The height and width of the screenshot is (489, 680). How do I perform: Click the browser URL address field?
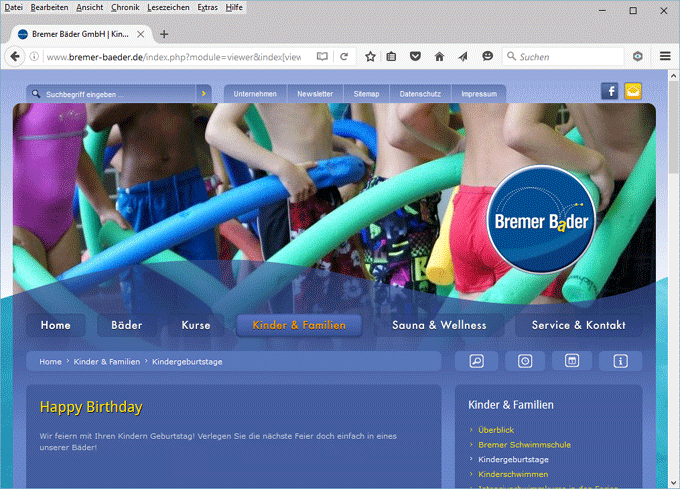[x=173, y=57]
